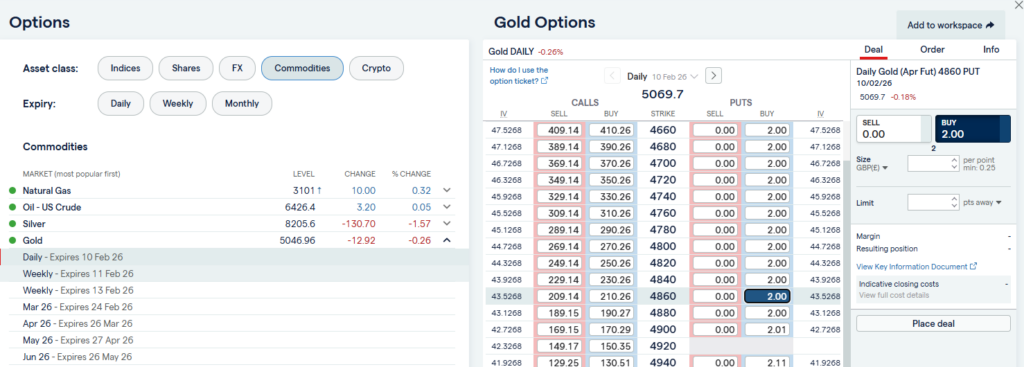Click the external-link icon beside Key Information Document
Viewport: 1024px width, 367px height.
[x=973, y=266]
